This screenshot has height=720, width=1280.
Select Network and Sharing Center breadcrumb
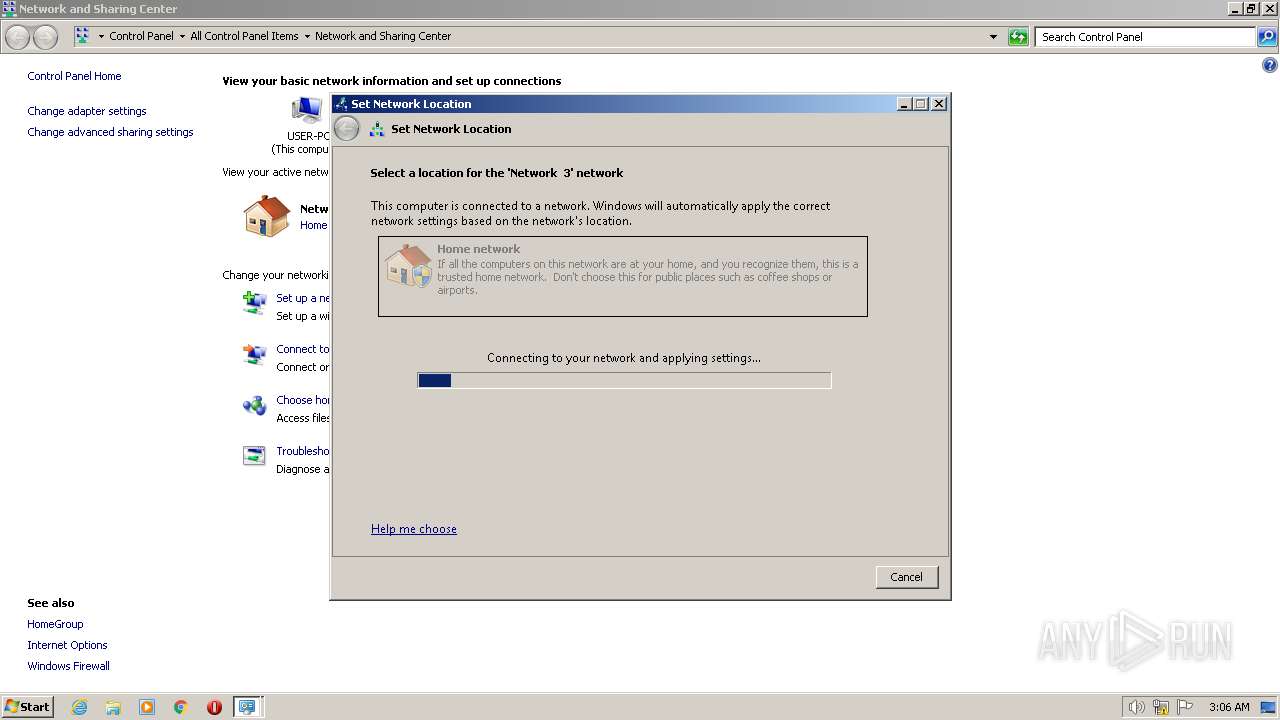(x=383, y=36)
